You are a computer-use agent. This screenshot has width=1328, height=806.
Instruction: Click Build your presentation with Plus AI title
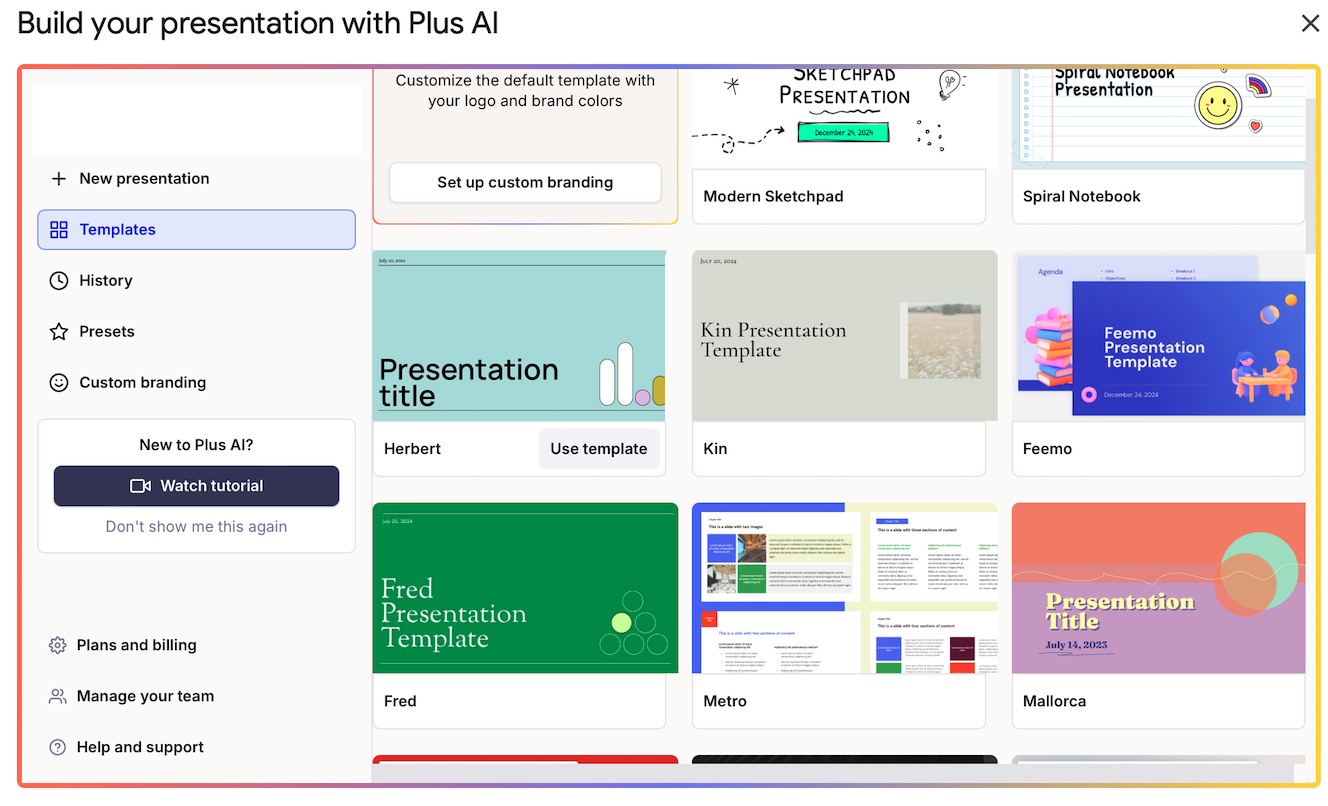(x=258, y=23)
